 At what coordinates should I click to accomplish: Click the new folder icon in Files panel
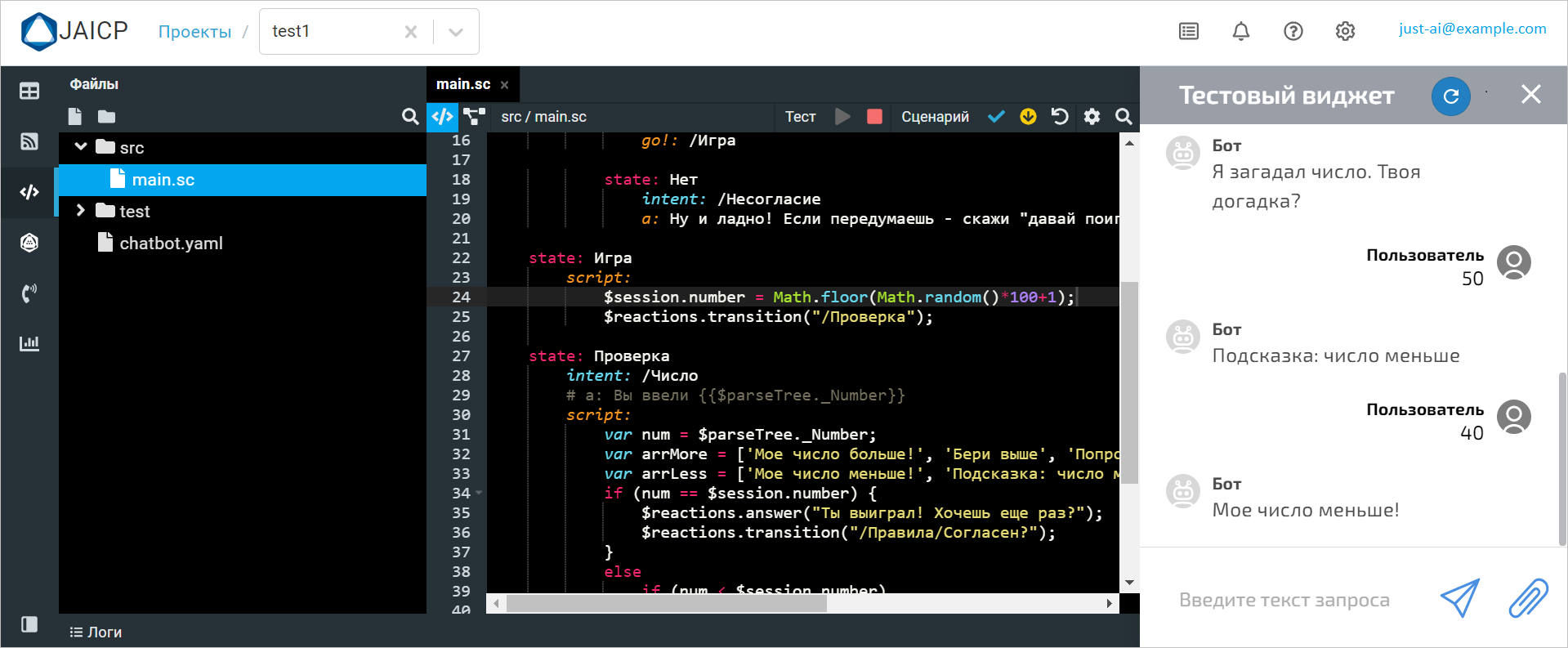click(x=106, y=116)
